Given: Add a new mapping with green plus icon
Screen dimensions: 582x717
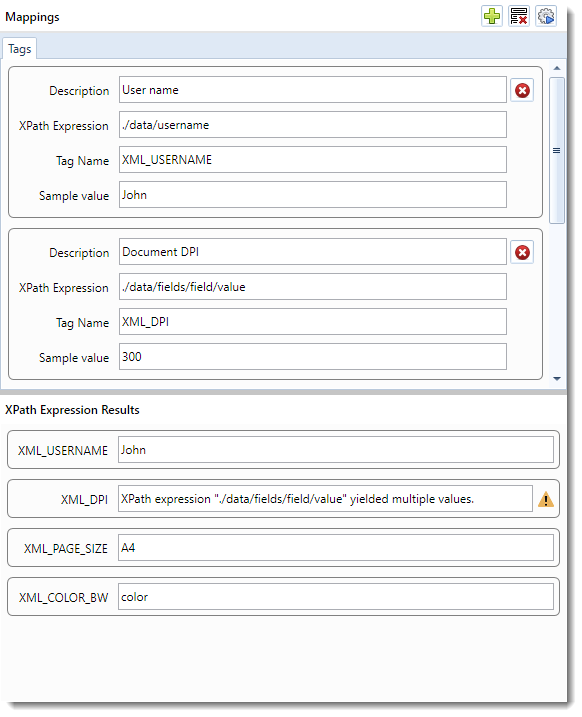Looking at the screenshot, I should tap(492, 16).
